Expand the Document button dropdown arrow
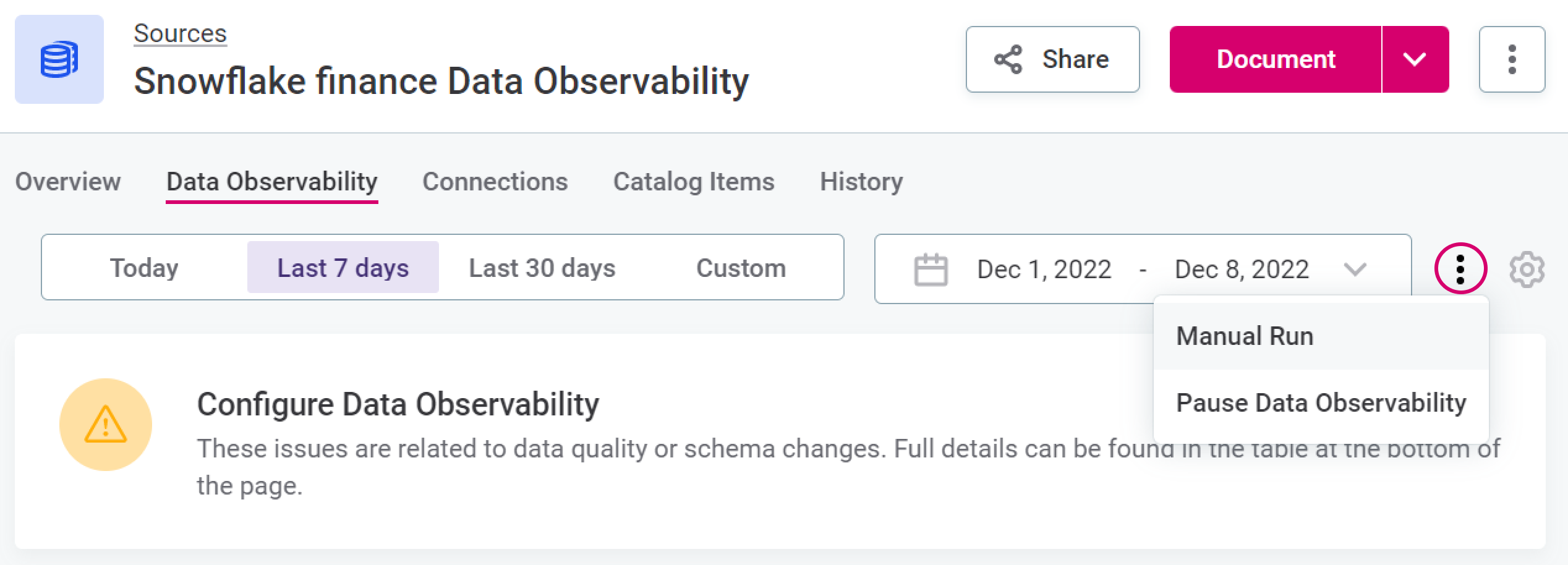 tap(1415, 59)
